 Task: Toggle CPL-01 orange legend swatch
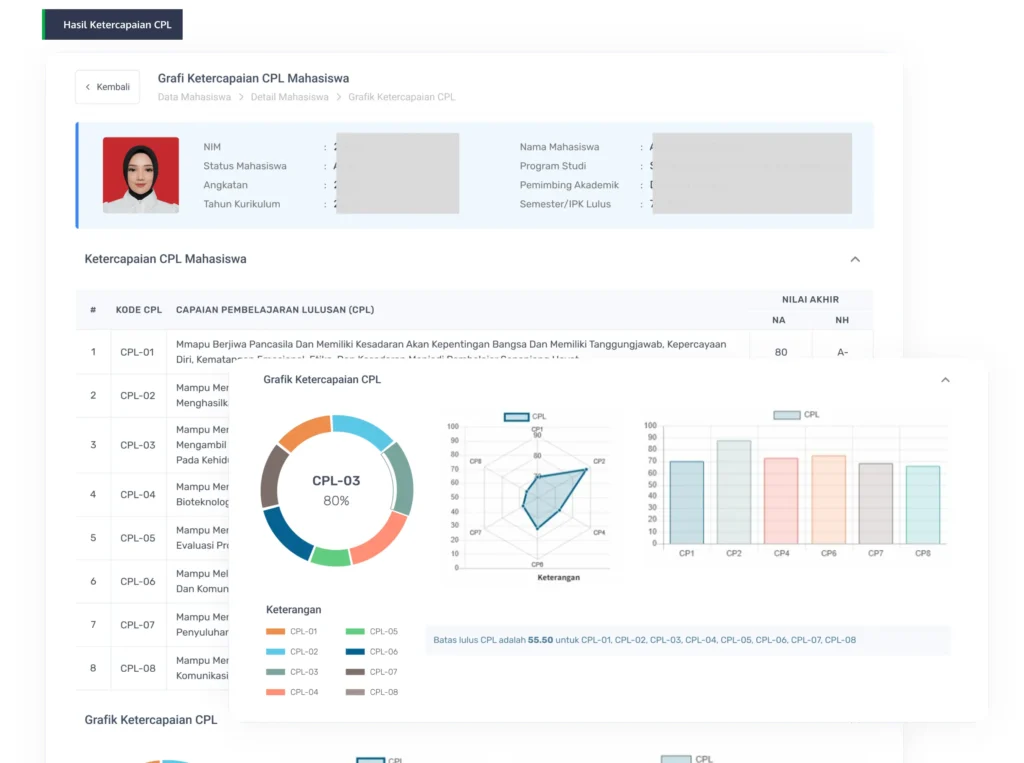[x=276, y=632]
